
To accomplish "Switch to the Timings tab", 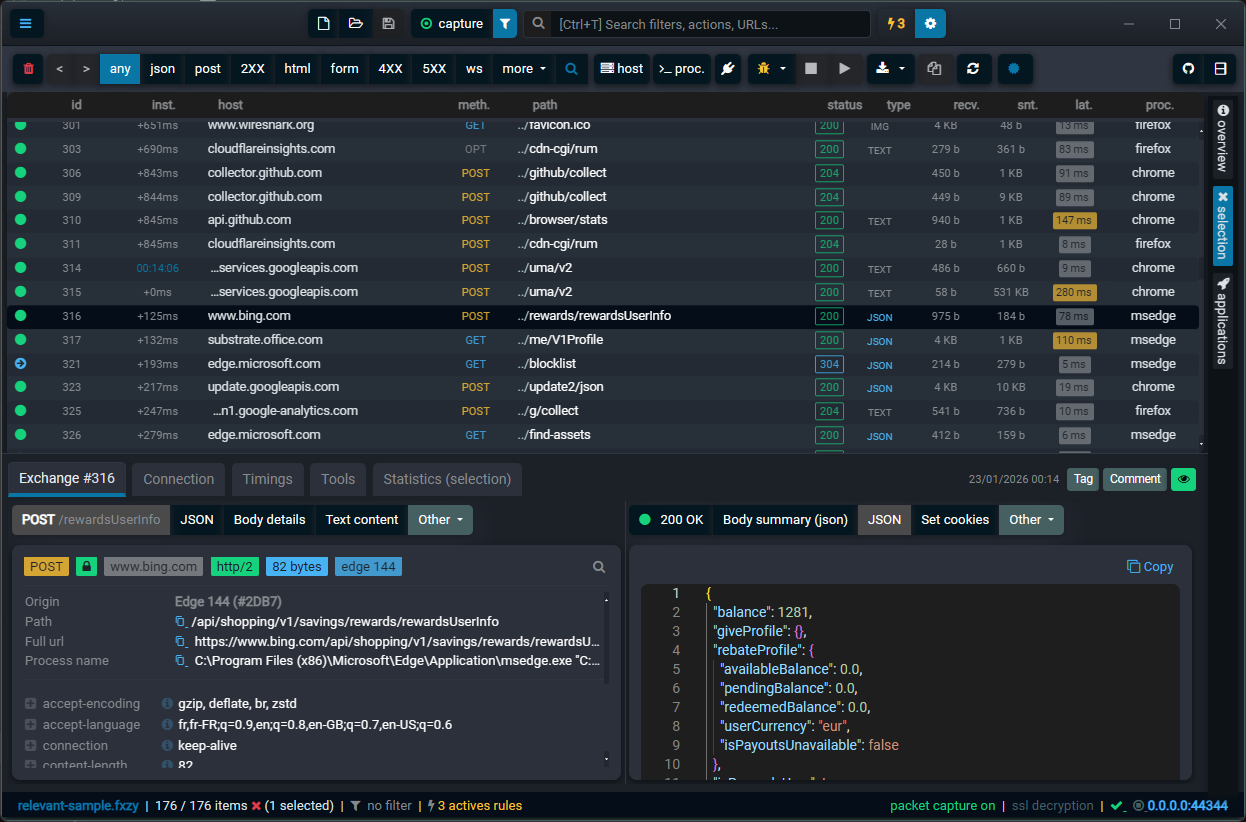I will 267,479.
